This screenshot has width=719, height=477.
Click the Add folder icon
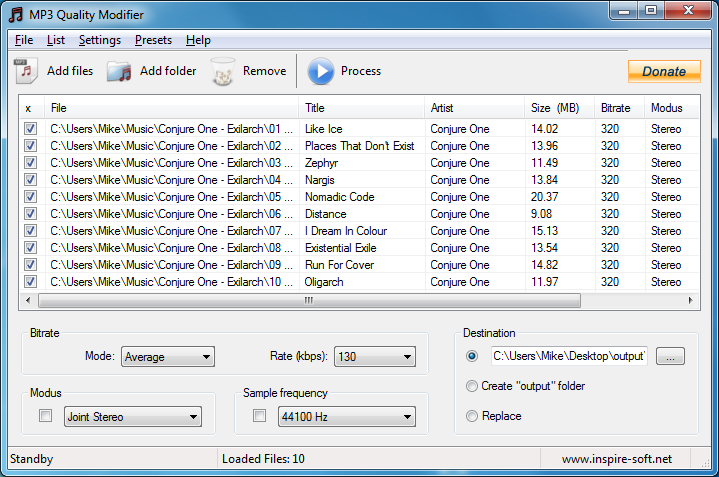click(x=119, y=71)
